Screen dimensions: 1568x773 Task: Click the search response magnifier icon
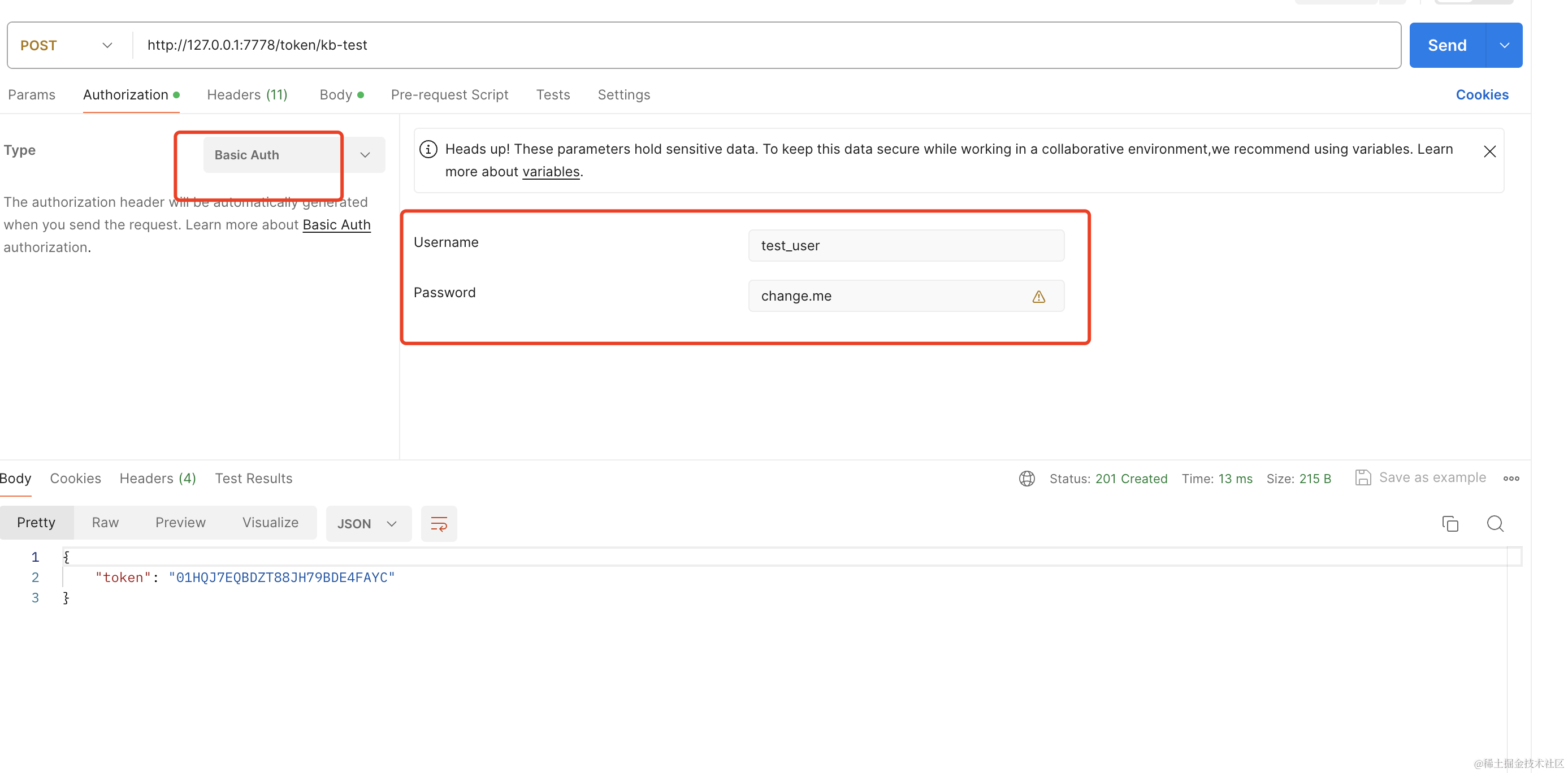[x=1495, y=523]
